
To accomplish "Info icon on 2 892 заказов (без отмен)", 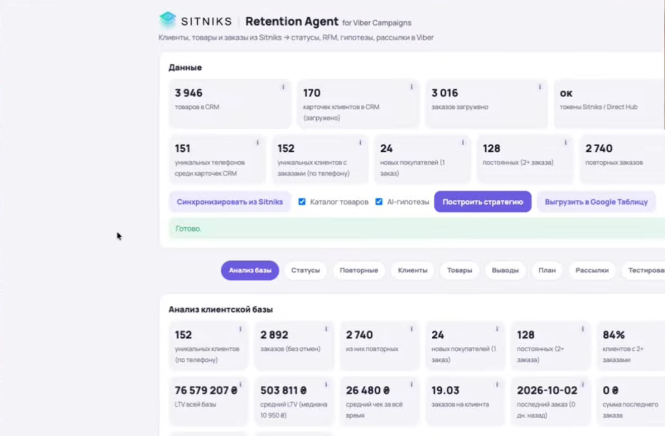I will [x=326, y=329].
